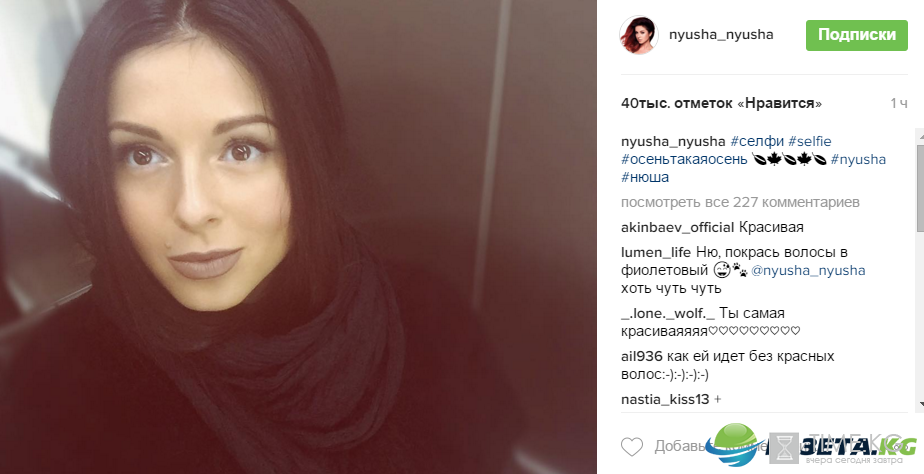Click the green Подписки button

click(857, 35)
